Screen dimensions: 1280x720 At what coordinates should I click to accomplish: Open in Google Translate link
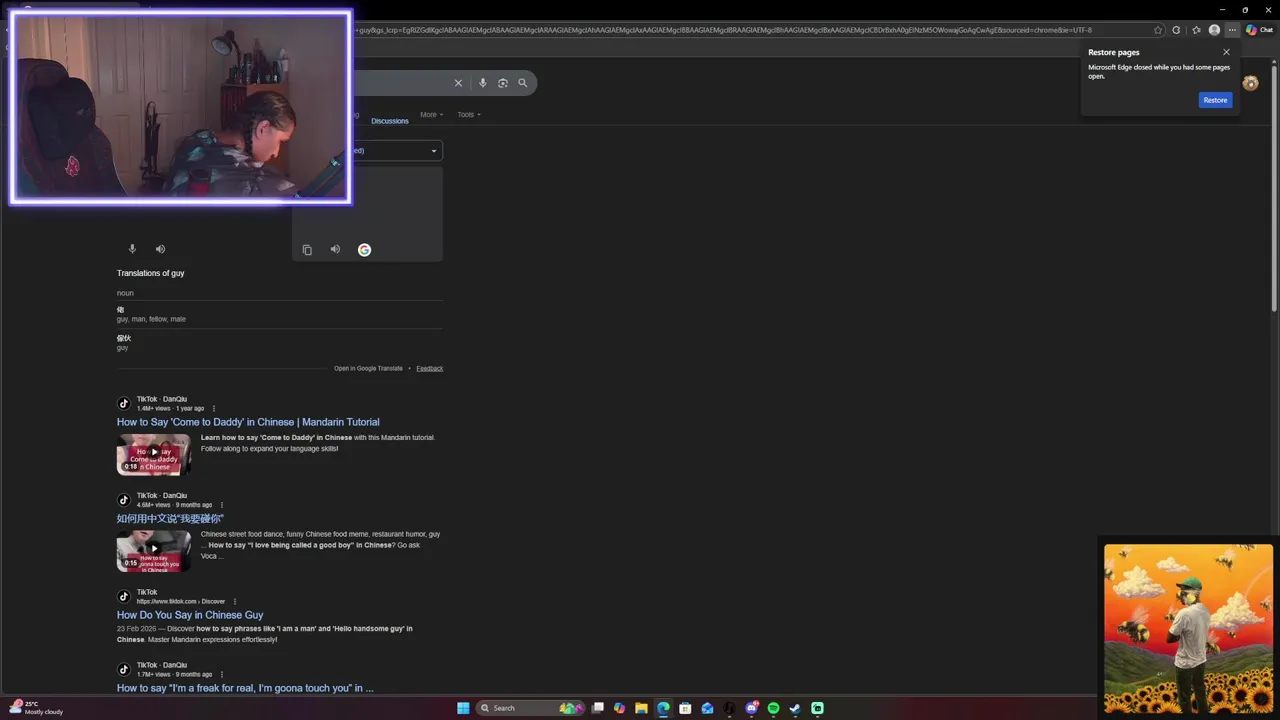(368, 368)
